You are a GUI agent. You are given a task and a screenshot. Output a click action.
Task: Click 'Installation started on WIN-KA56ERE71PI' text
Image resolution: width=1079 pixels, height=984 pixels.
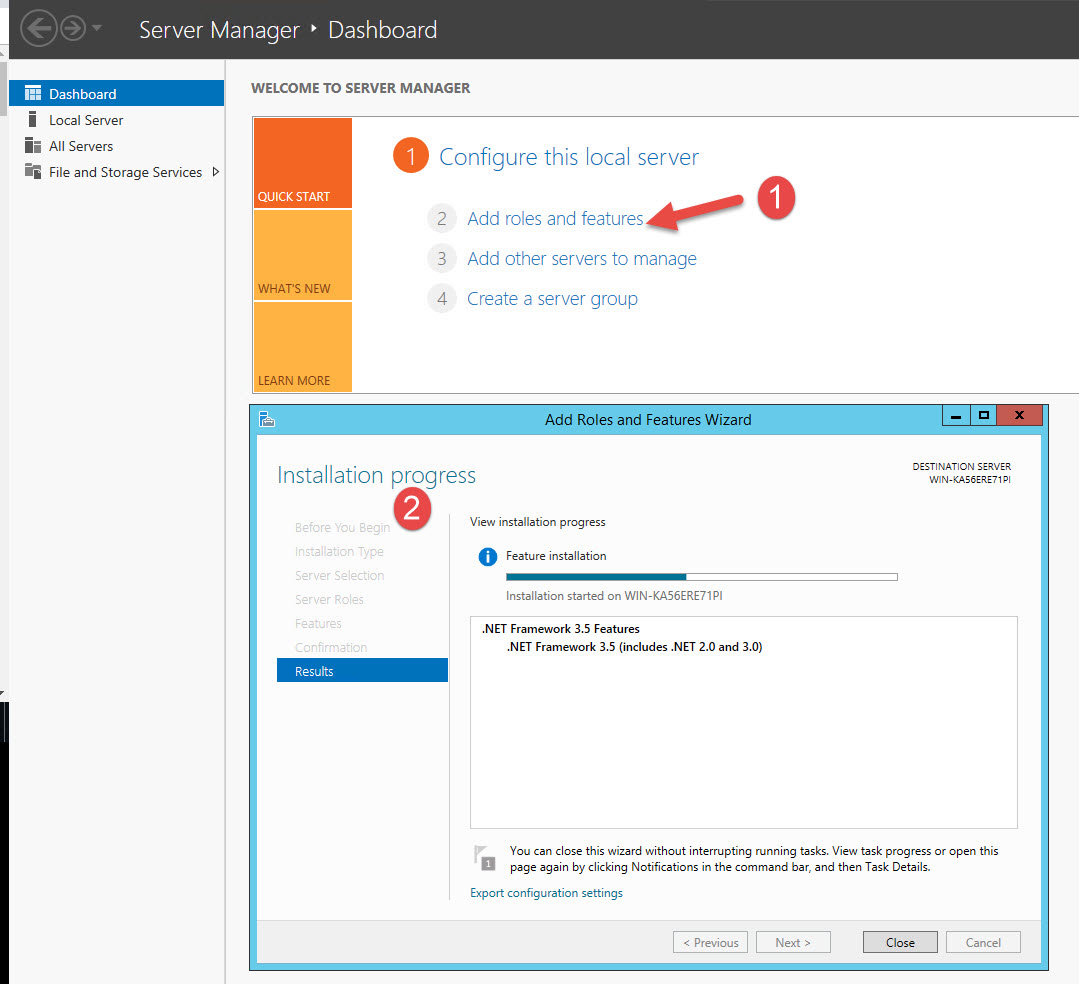614,596
